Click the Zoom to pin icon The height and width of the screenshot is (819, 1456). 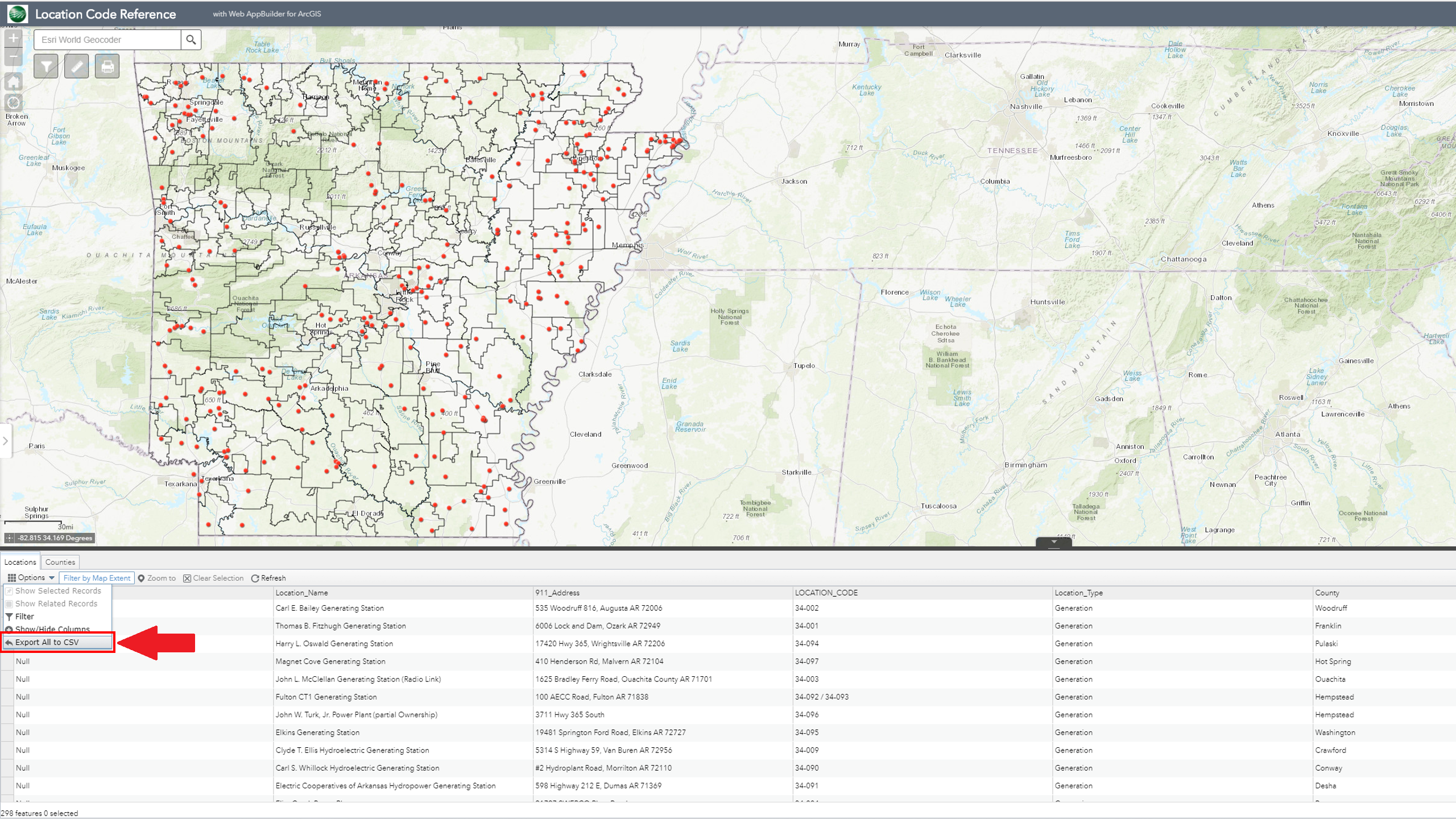[x=141, y=578]
